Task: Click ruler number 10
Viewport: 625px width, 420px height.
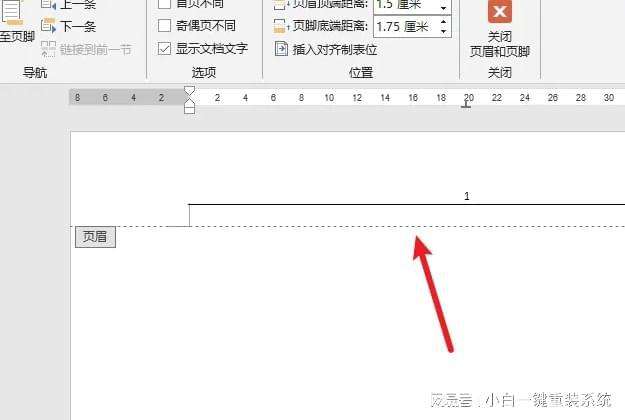Action: point(329,98)
